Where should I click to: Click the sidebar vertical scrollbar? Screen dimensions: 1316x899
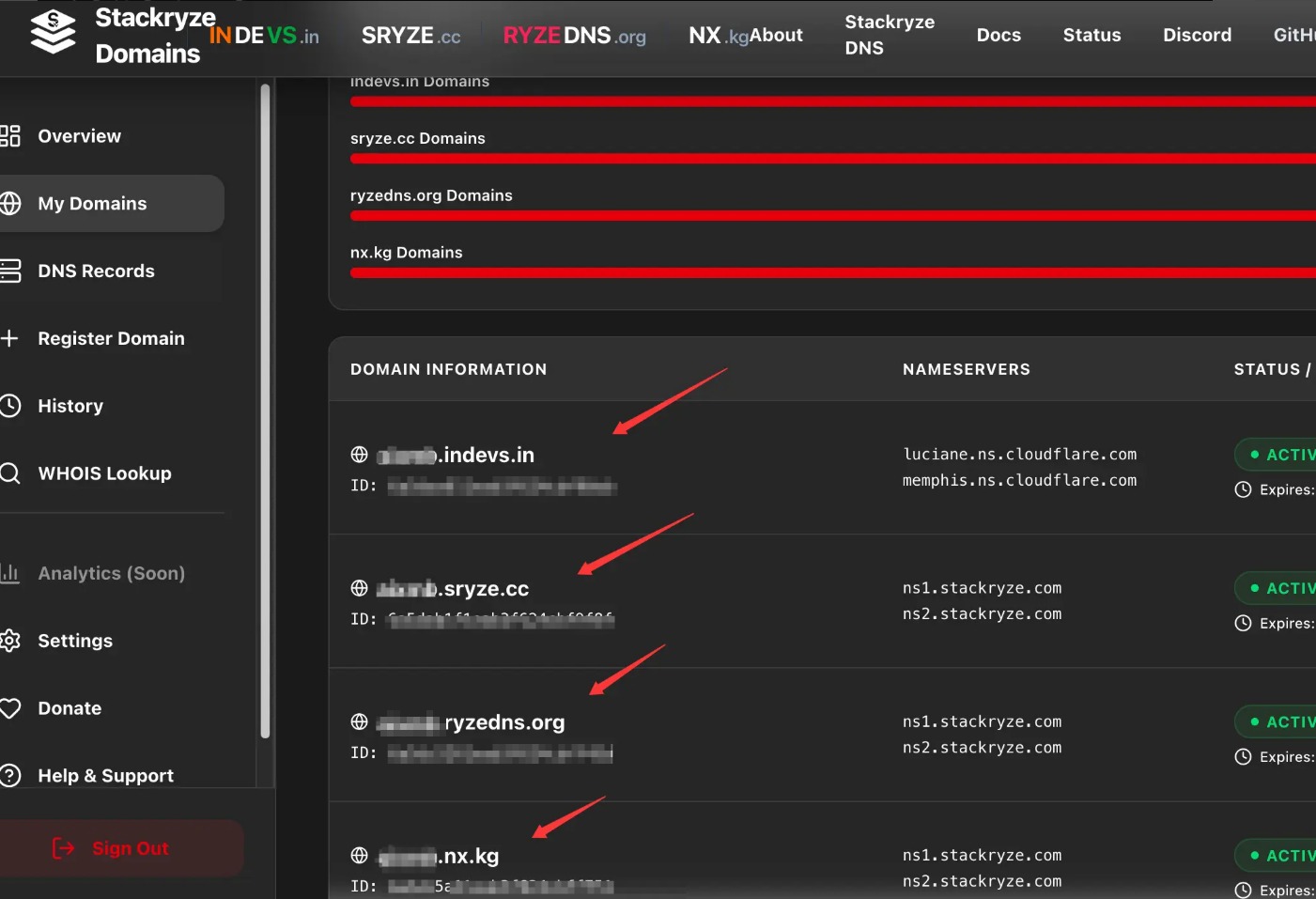[265, 411]
